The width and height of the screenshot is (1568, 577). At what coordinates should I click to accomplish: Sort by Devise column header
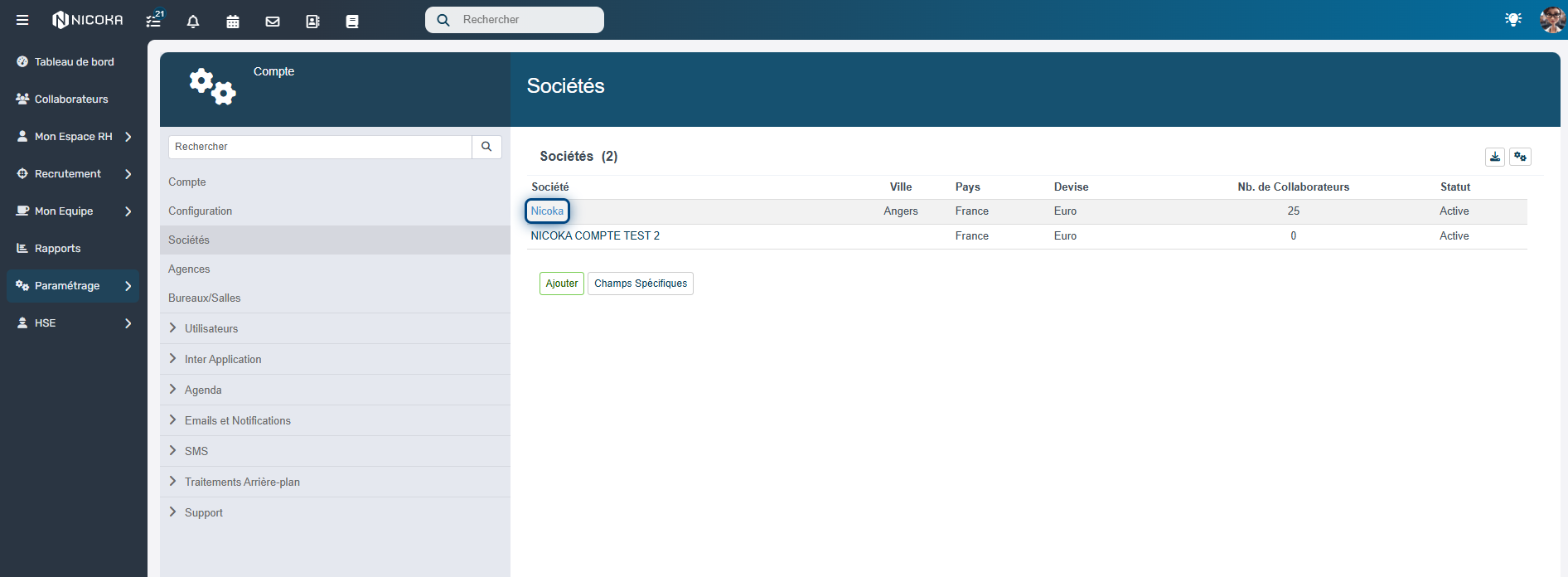(1072, 187)
